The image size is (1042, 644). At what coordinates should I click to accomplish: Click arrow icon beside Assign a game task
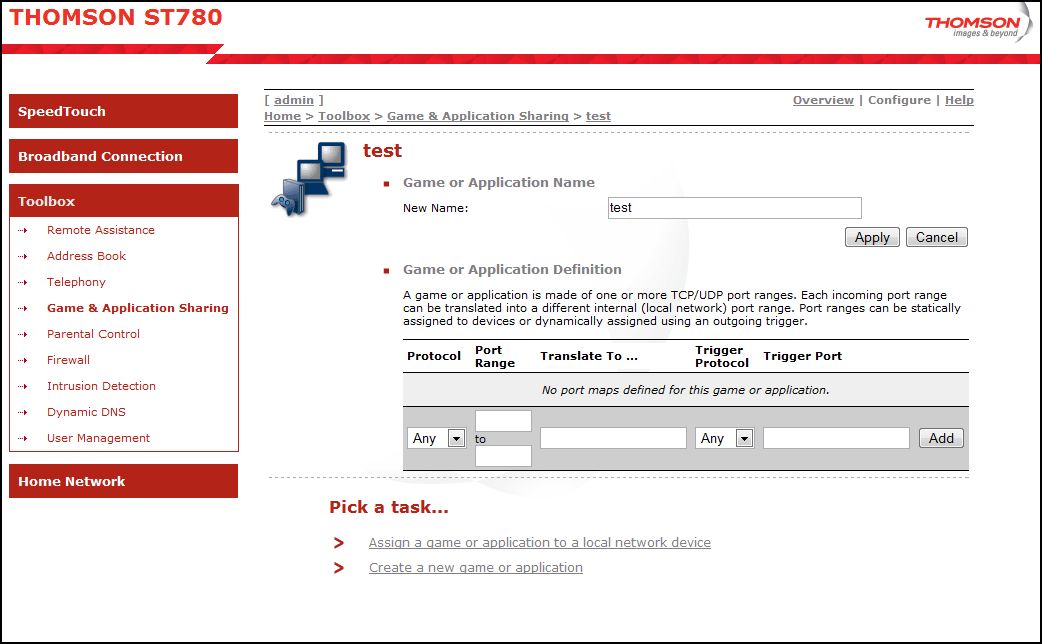339,543
